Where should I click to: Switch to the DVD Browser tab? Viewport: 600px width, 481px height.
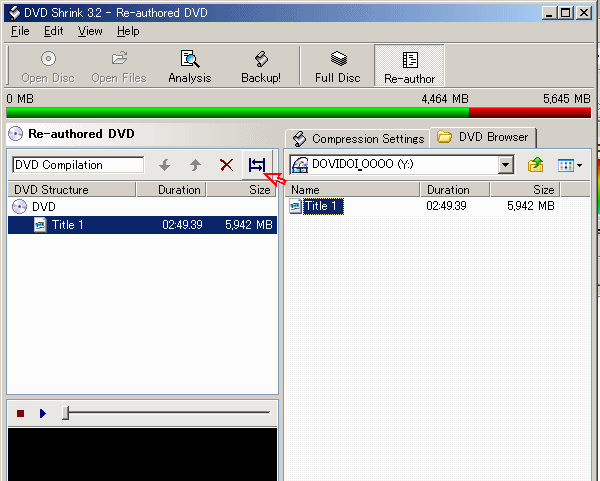click(x=485, y=137)
